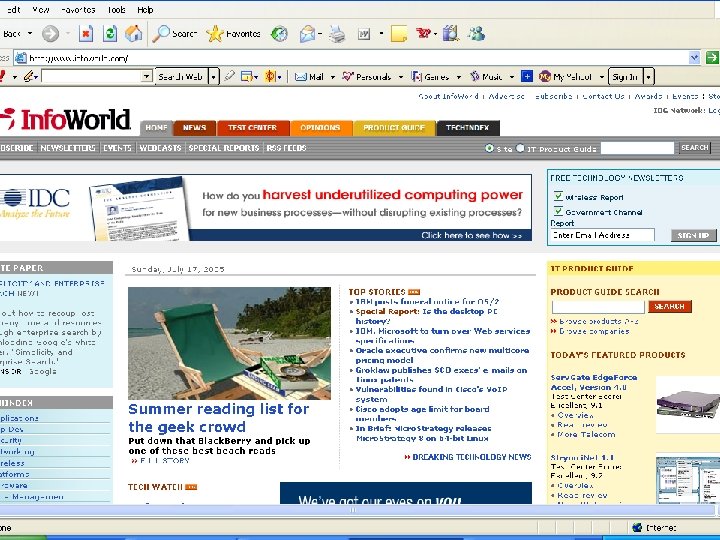The width and height of the screenshot is (720, 540).
Task: Expand the Search Web dropdown arrow
Action: [214, 77]
